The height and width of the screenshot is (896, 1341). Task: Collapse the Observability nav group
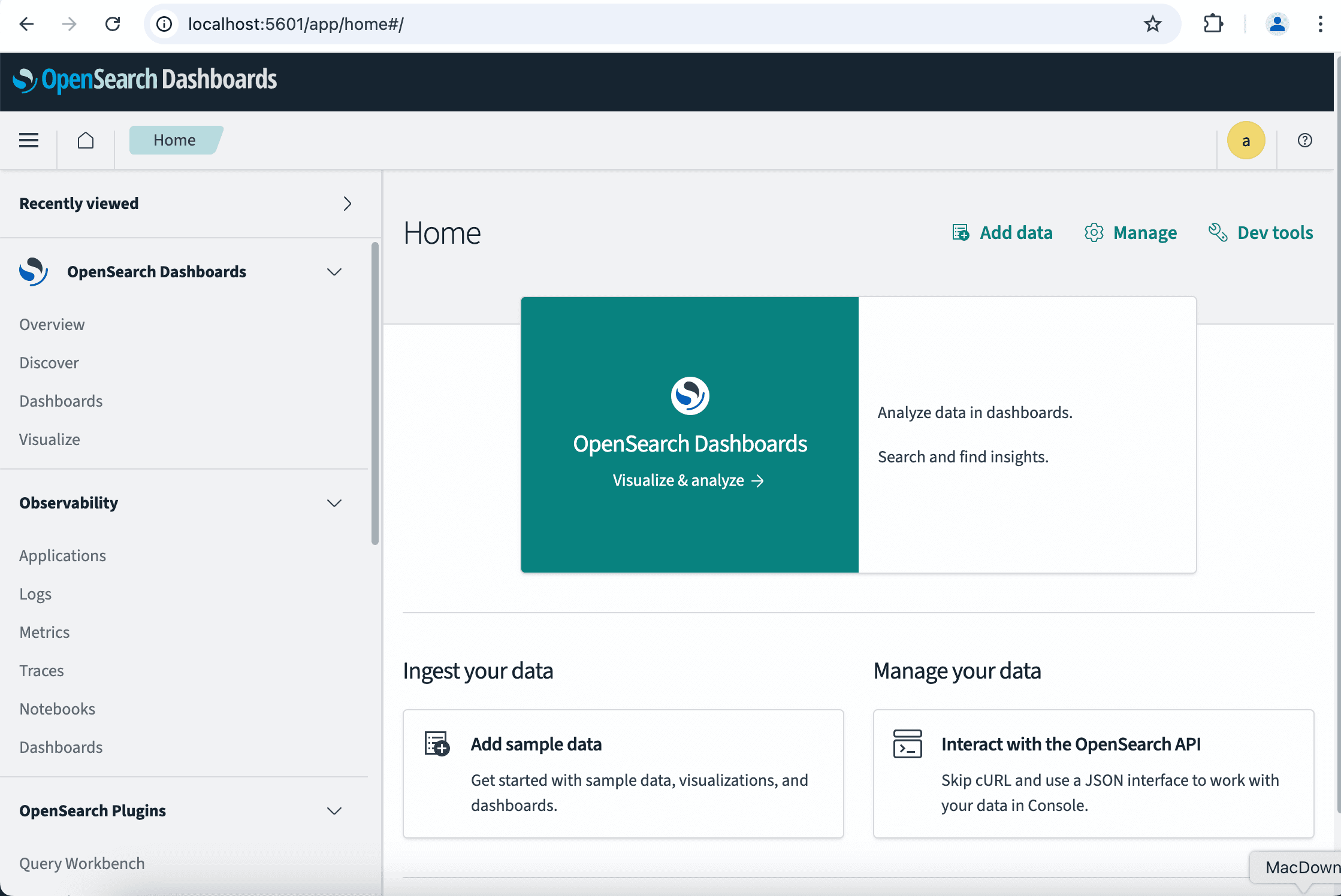click(334, 503)
